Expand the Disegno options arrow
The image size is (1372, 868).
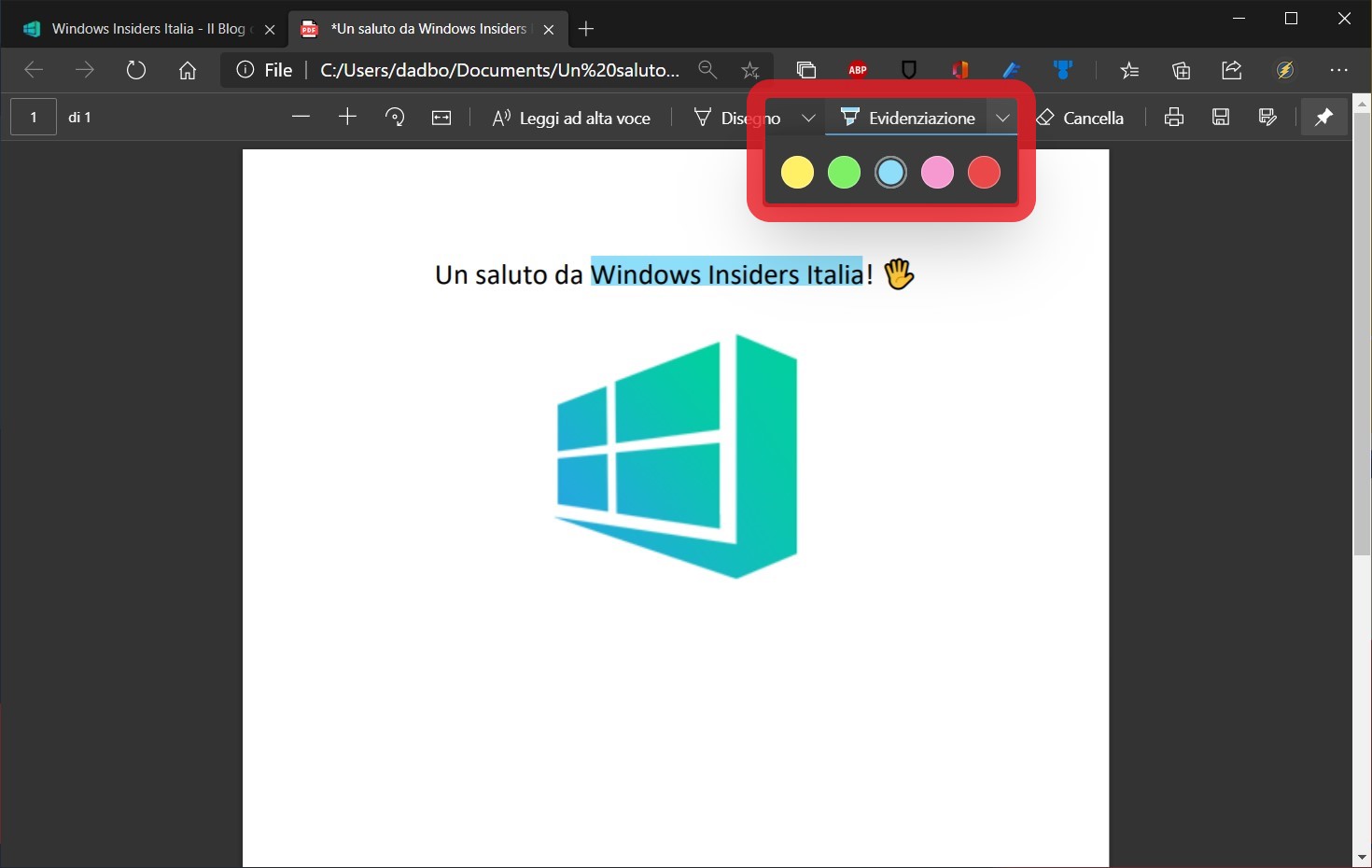(x=808, y=118)
